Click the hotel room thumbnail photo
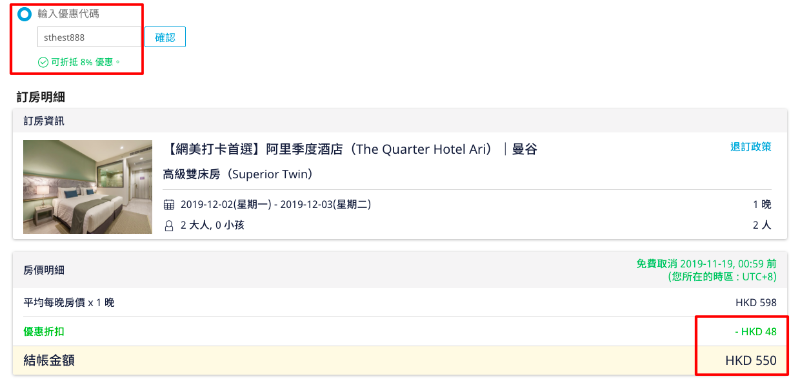 87,187
